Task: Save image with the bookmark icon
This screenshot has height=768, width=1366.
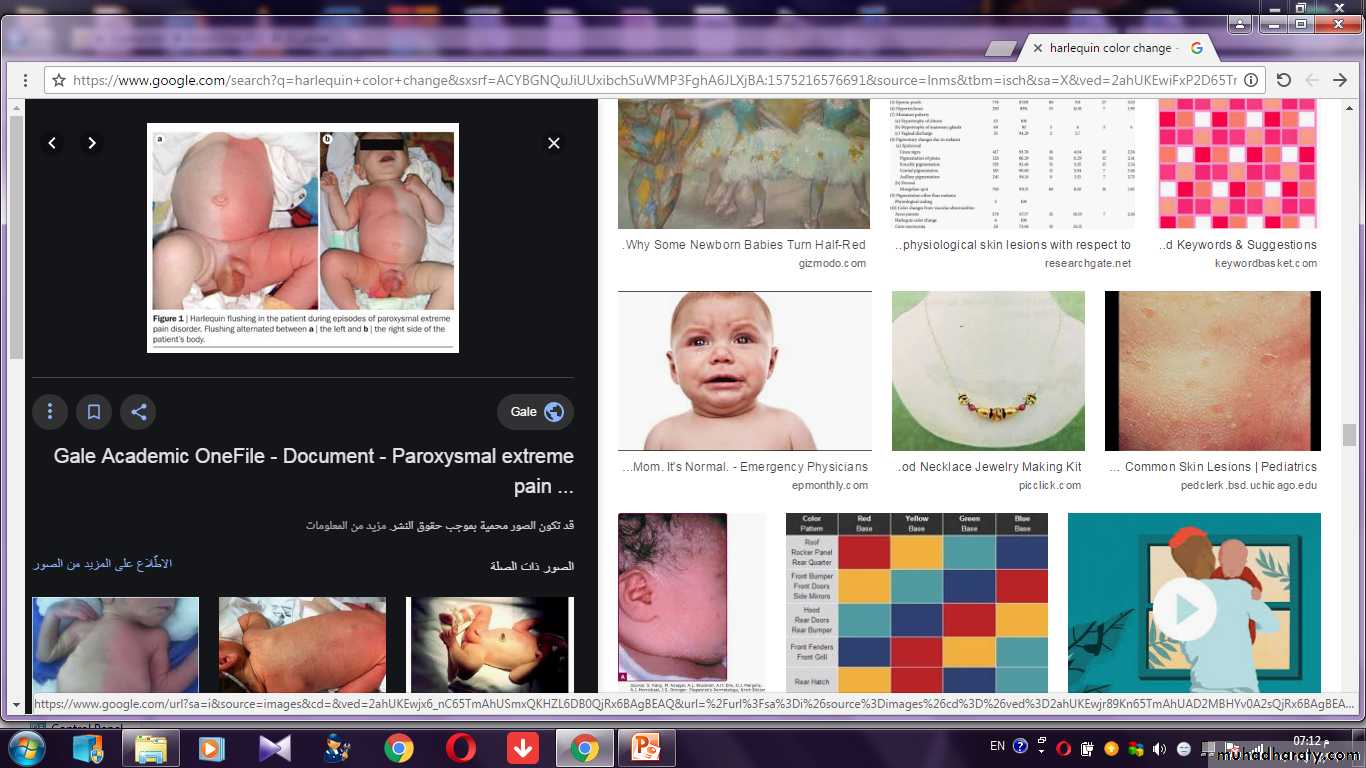Action: coord(94,411)
